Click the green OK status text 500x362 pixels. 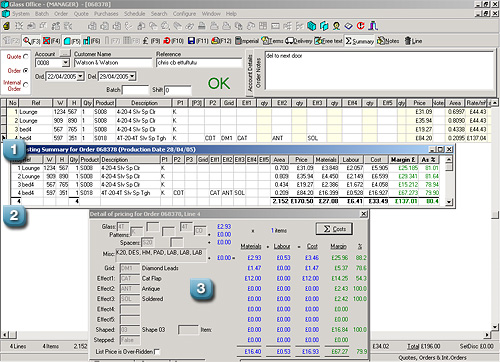(219, 83)
